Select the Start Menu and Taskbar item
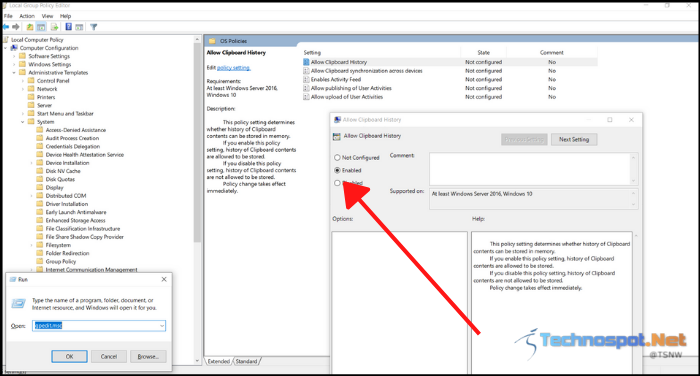Viewport: 700px width, 376px height. click(x=65, y=113)
